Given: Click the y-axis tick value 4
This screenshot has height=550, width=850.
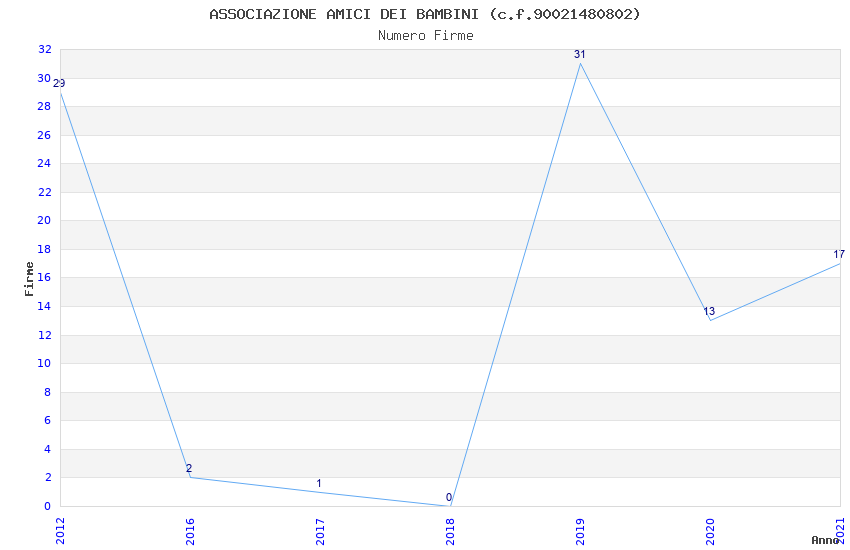Looking at the screenshot, I should coord(48,449).
